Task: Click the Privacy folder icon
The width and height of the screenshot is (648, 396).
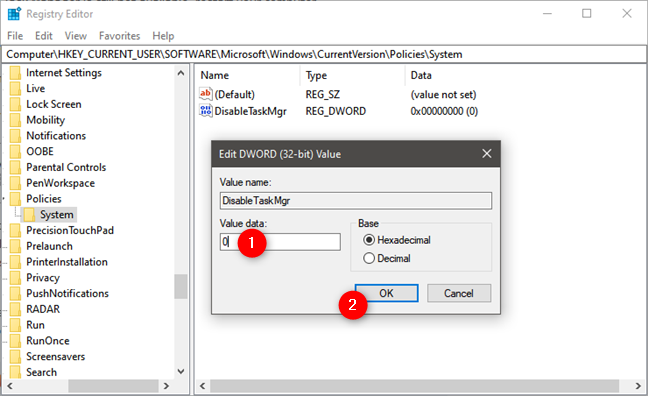Action: [15, 277]
